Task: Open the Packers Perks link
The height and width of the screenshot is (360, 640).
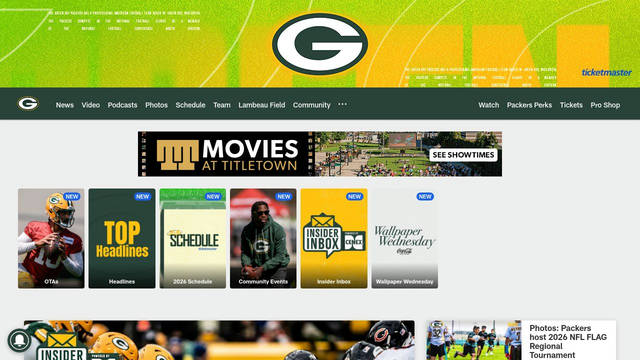Action: [x=529, y=105]
